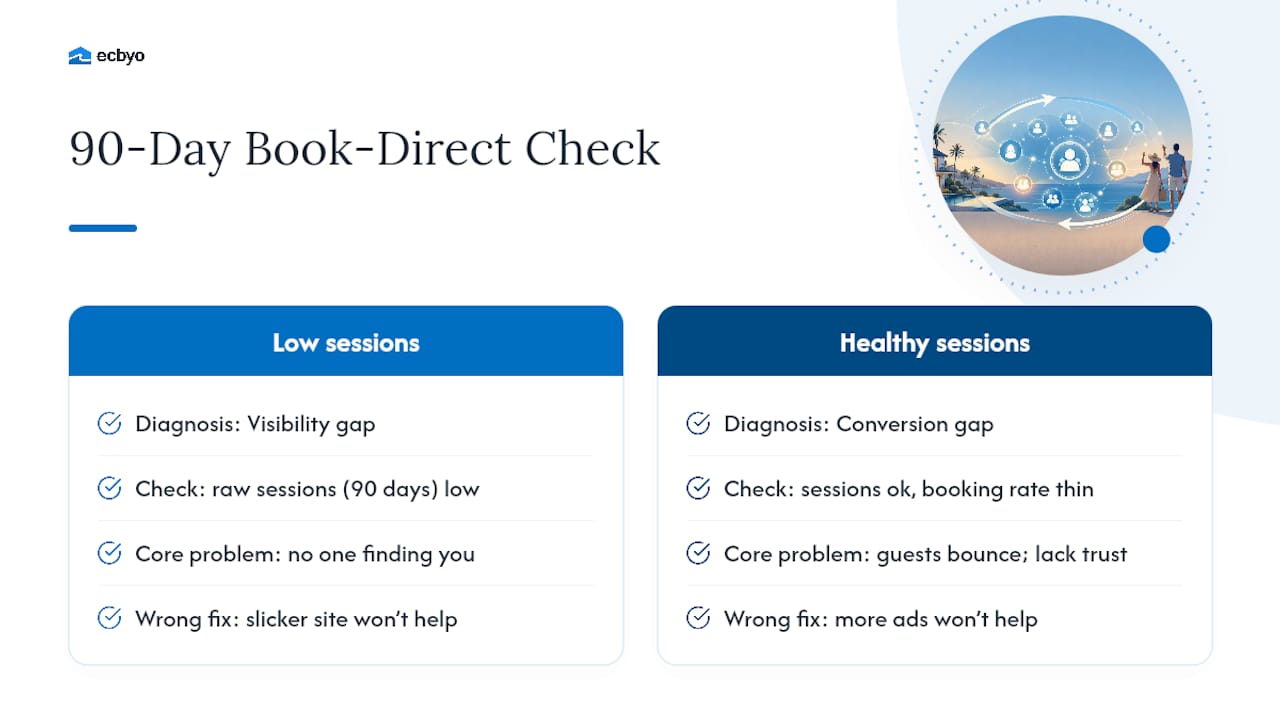Click the checkmark icon beside Conversion gap
Viewport: 1280px width, 720px height.
698,424
